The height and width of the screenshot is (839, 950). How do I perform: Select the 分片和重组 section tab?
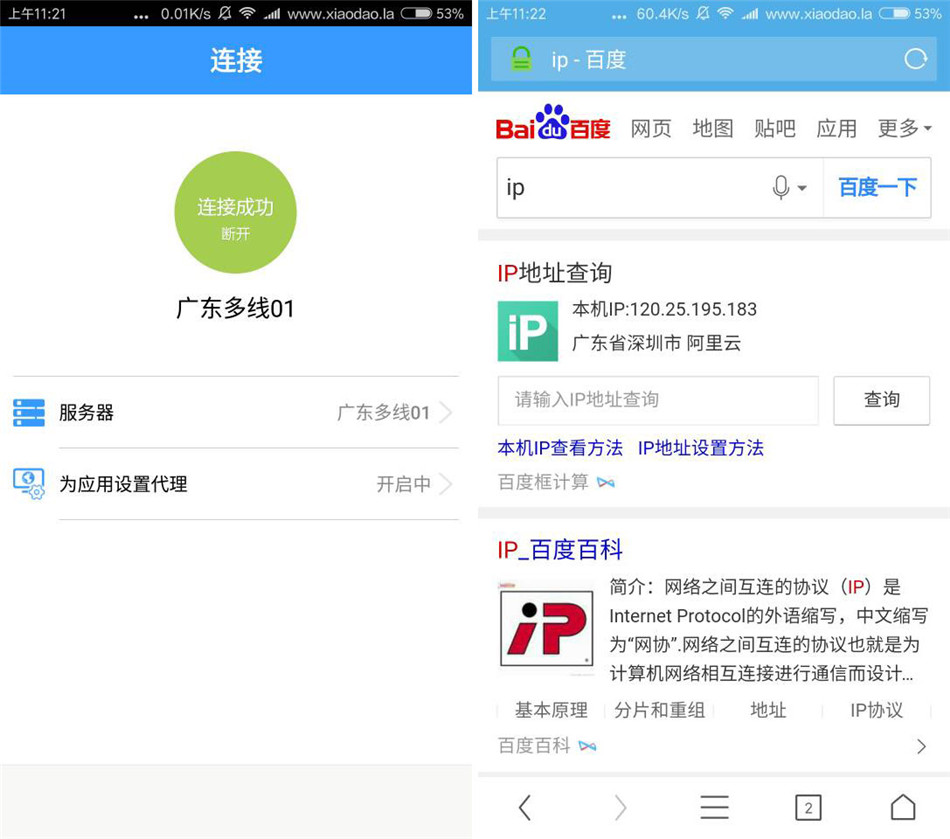coord(659,710)
